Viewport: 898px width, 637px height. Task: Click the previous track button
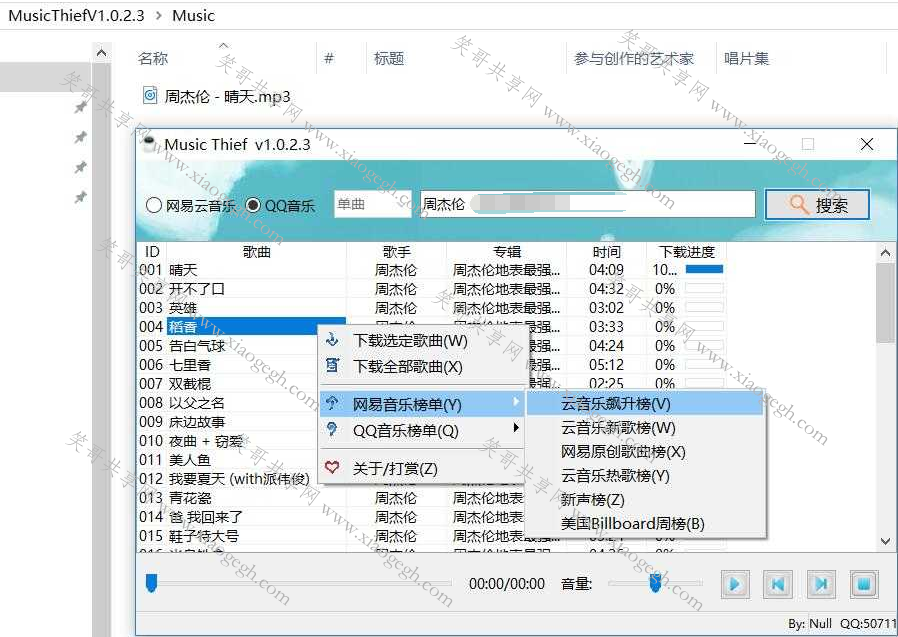tap(778, 584)
